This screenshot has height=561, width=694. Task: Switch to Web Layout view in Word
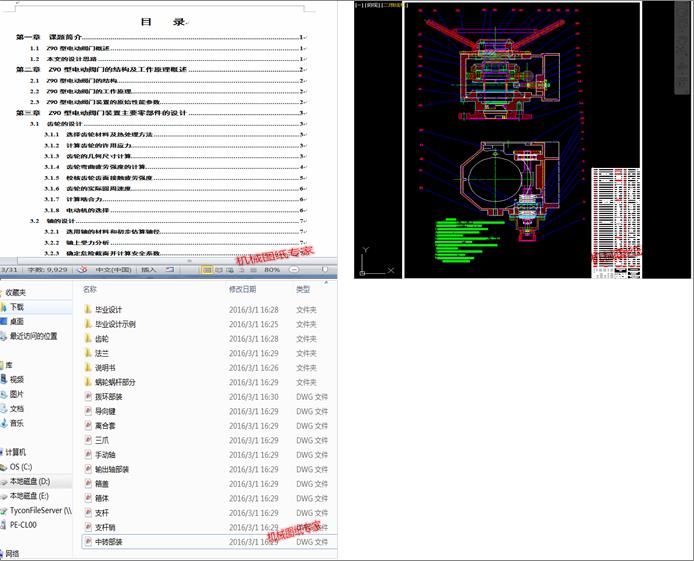[x=230, y=269]
